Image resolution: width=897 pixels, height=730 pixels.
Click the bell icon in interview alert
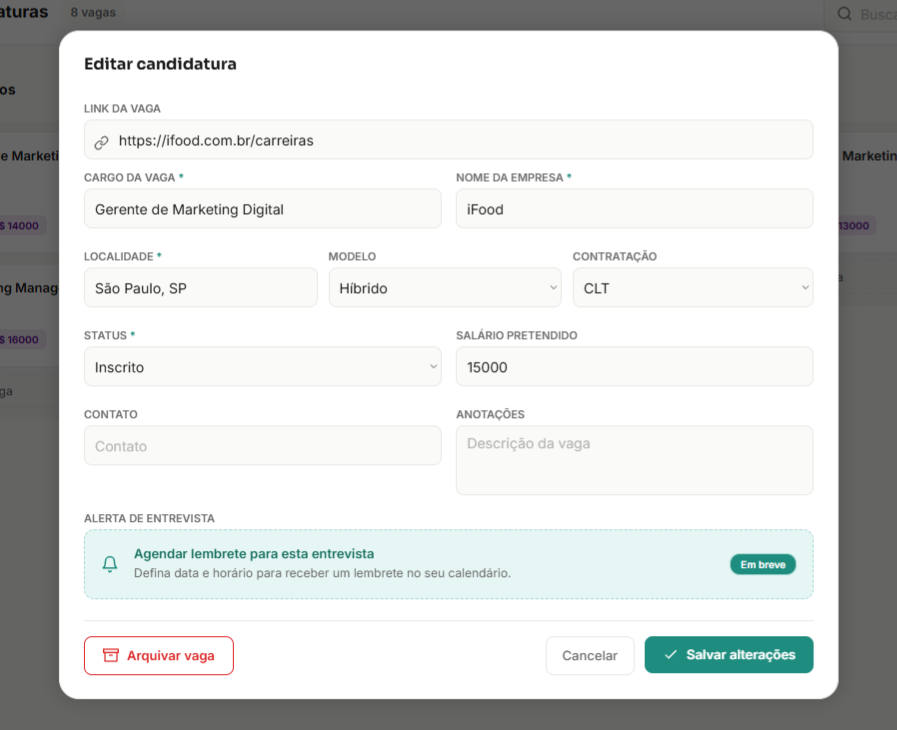pos(110,564)
